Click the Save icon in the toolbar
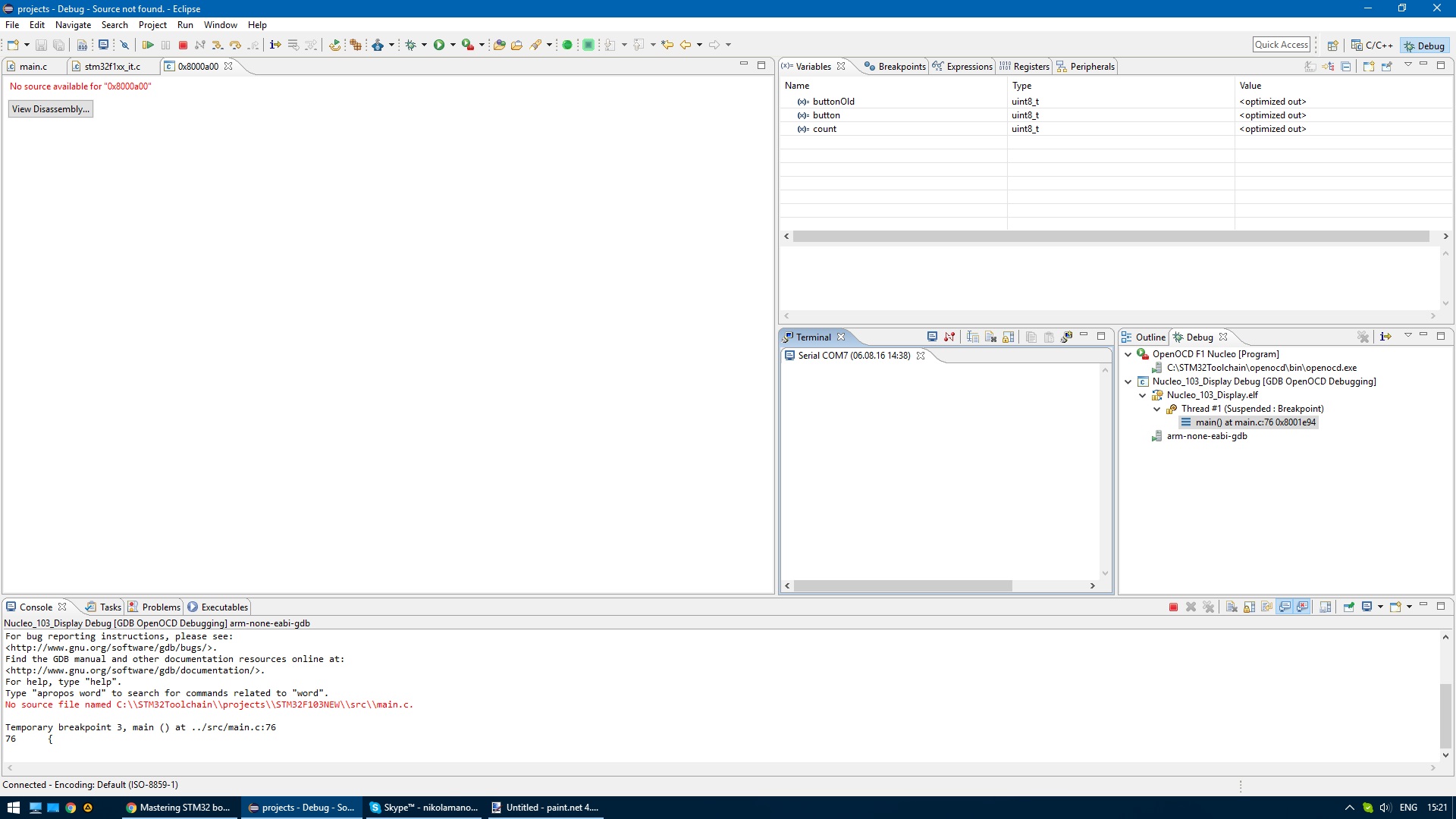Screen dimensions: 1456x819 pyautogui.click(x=41, y=45)
